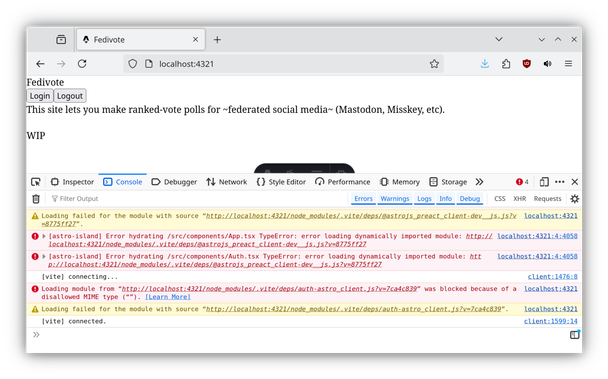Image resolution: width=608 pixels, height=379 pixels.
Task: Switch to the Style Editor tab
Action: [282, 182]
